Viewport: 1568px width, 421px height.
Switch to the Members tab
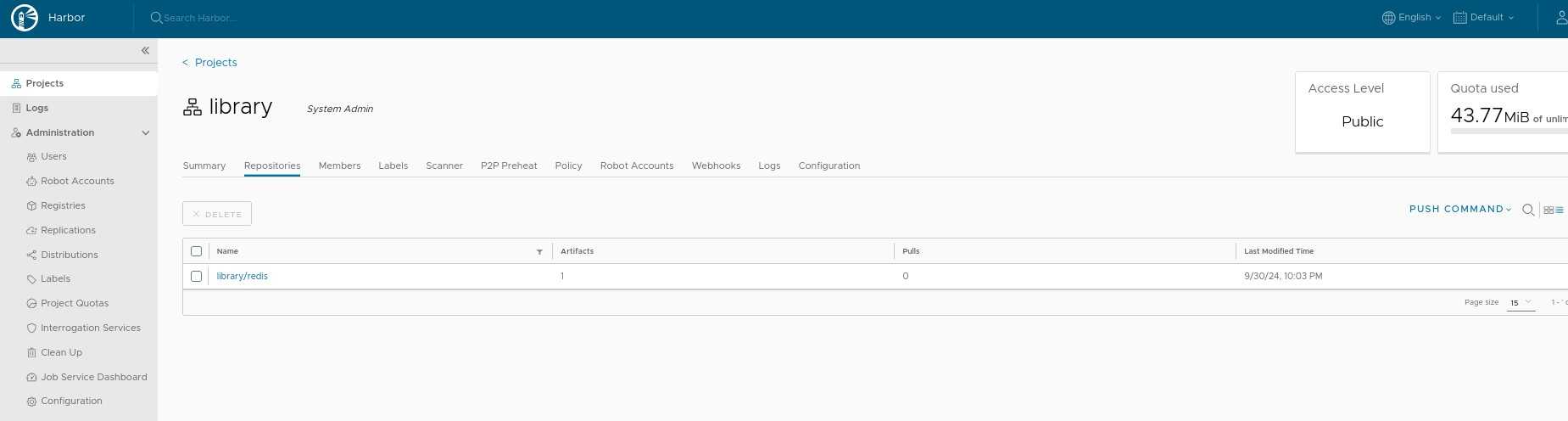(339, 166)
